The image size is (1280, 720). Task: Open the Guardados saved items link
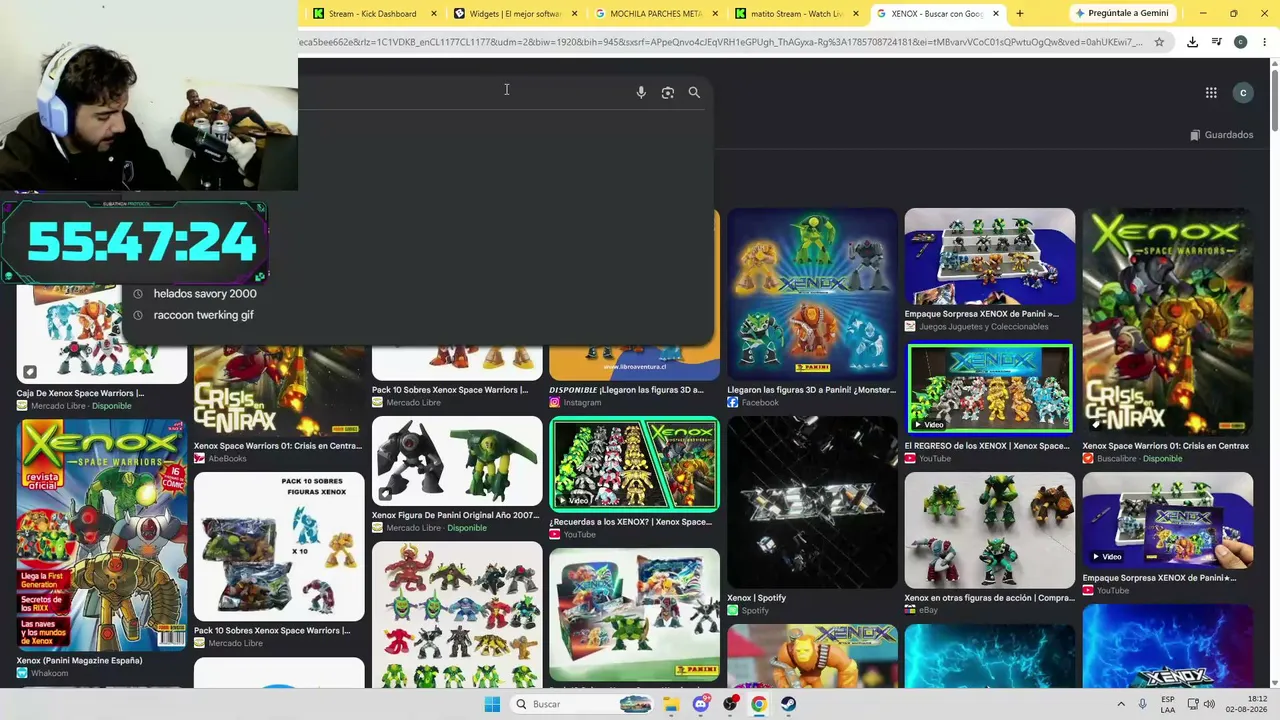pyautogui.click(x=1221, y=135)
